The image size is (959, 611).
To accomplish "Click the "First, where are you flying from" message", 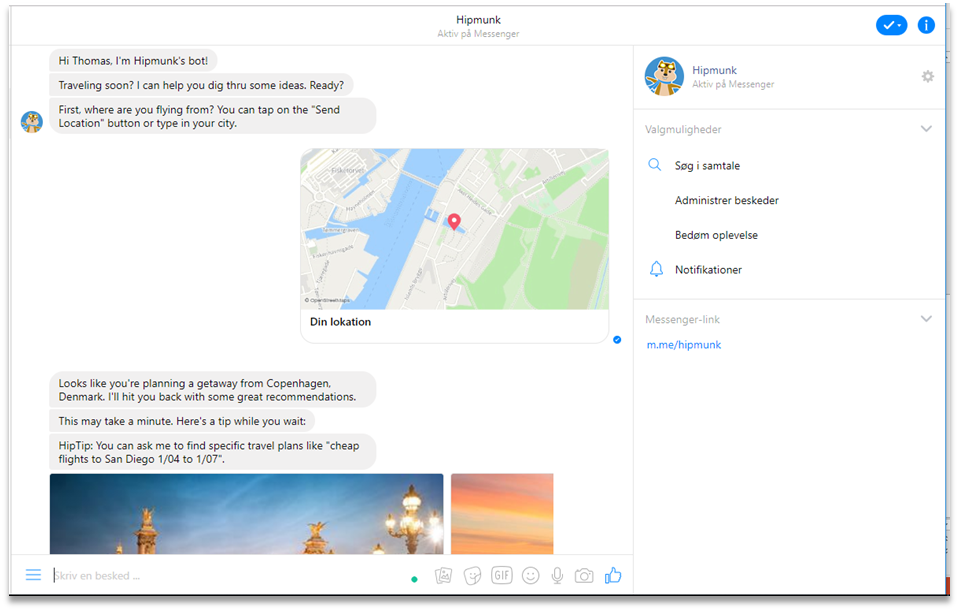I will (212, 116).
